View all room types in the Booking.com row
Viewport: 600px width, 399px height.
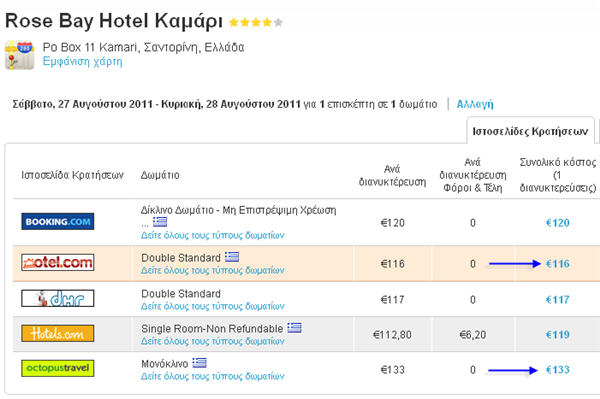coord(213,235)
